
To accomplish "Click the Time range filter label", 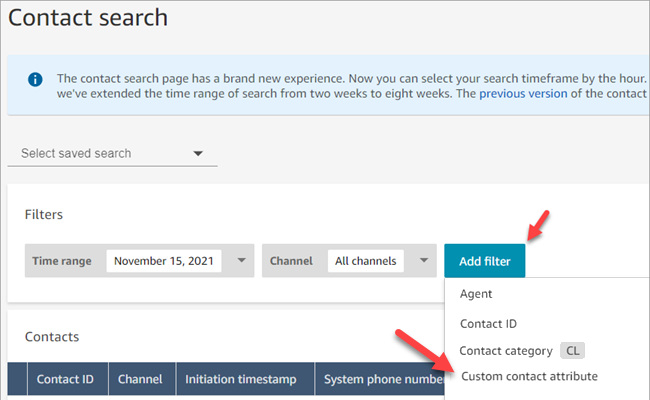I will click(62, 261).
